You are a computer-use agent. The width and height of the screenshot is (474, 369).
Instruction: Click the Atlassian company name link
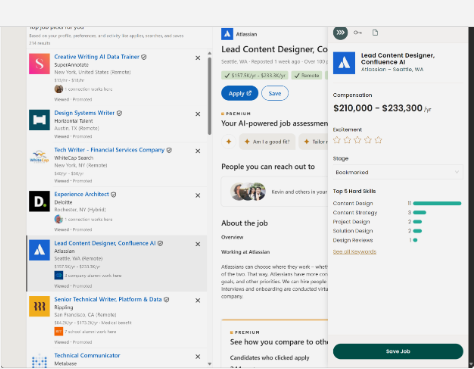point(246,34)
